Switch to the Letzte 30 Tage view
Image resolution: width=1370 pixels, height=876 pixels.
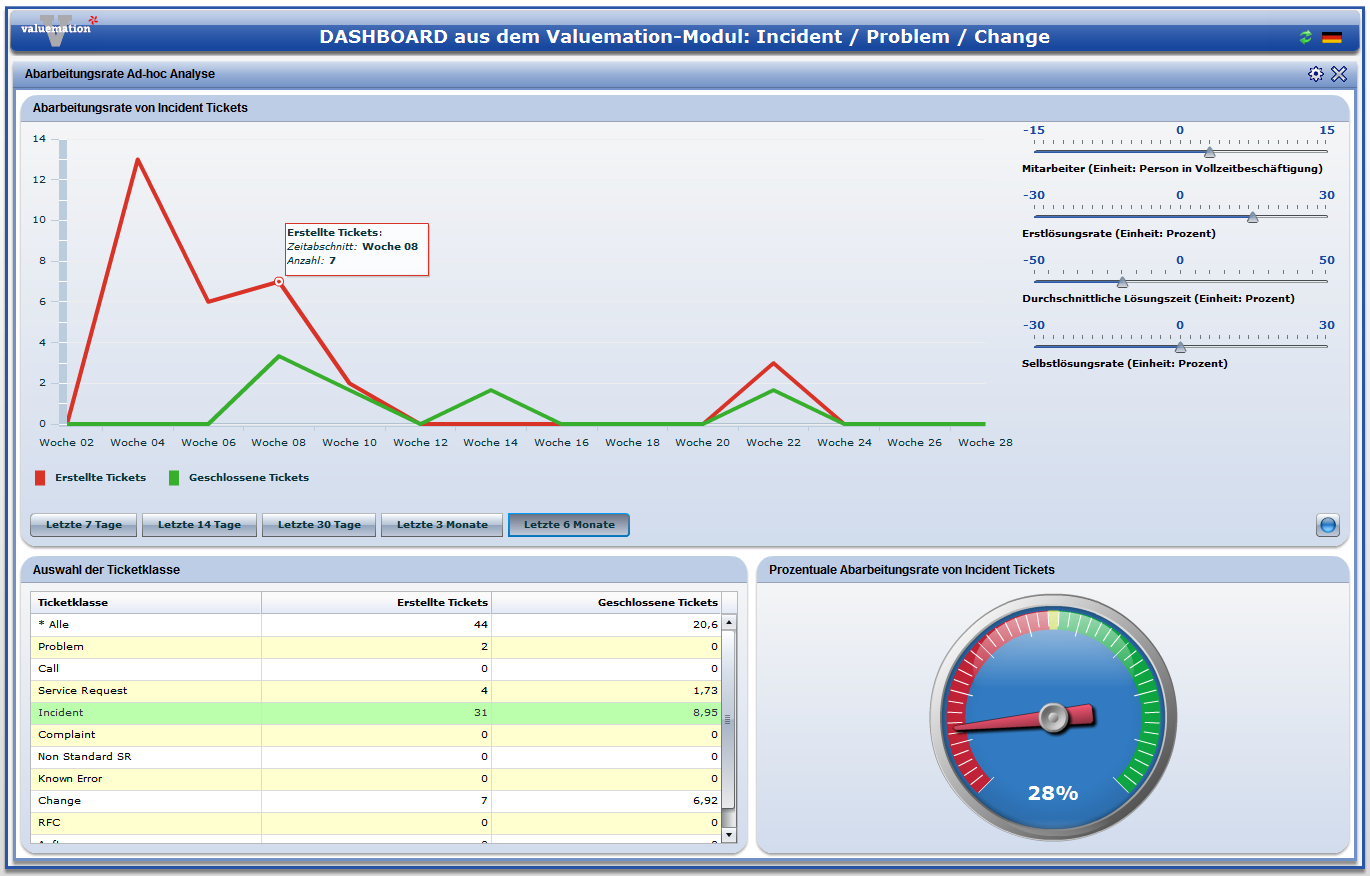[x=318, y=524]
